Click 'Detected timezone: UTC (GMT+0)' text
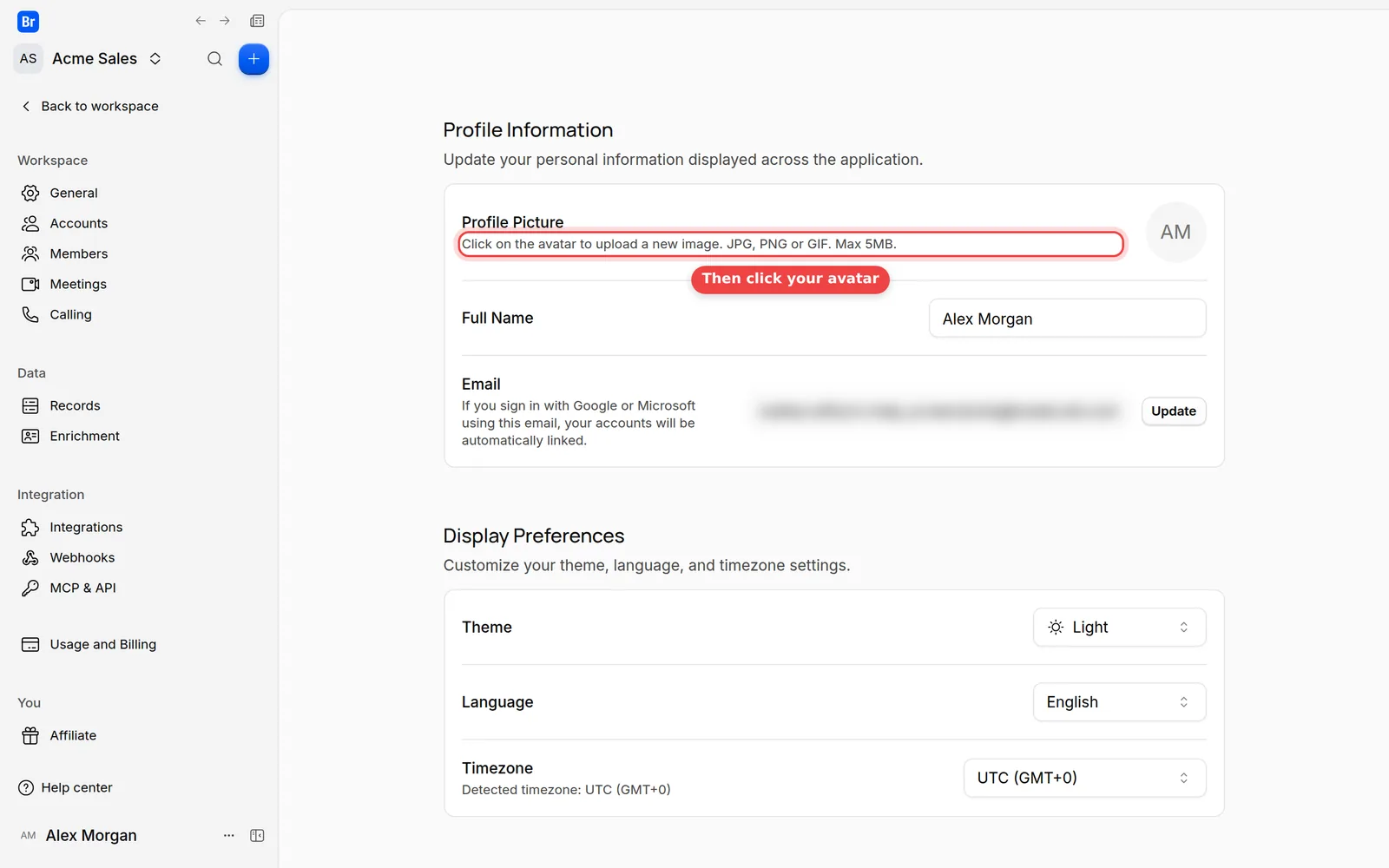Image resolution: width=1389 pixels, height=868 pixels. tap(566, 790)
